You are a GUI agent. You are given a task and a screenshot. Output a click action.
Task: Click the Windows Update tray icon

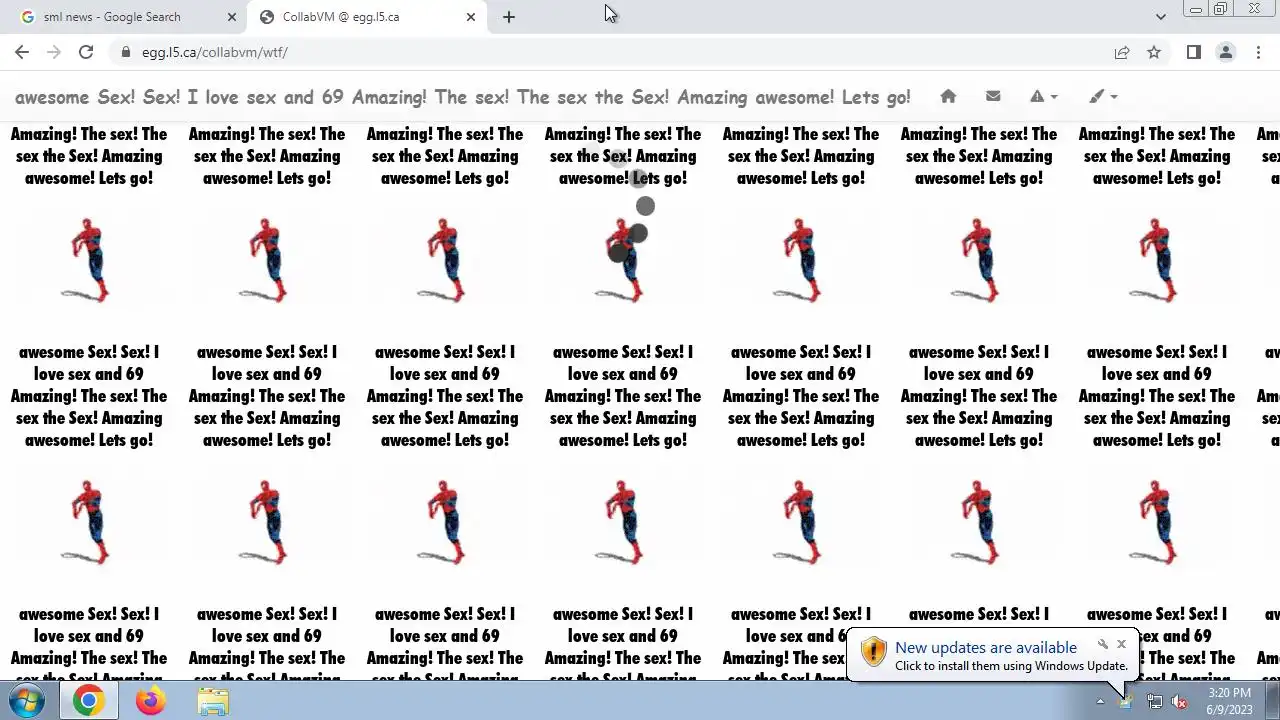(x=1127, y=701)
